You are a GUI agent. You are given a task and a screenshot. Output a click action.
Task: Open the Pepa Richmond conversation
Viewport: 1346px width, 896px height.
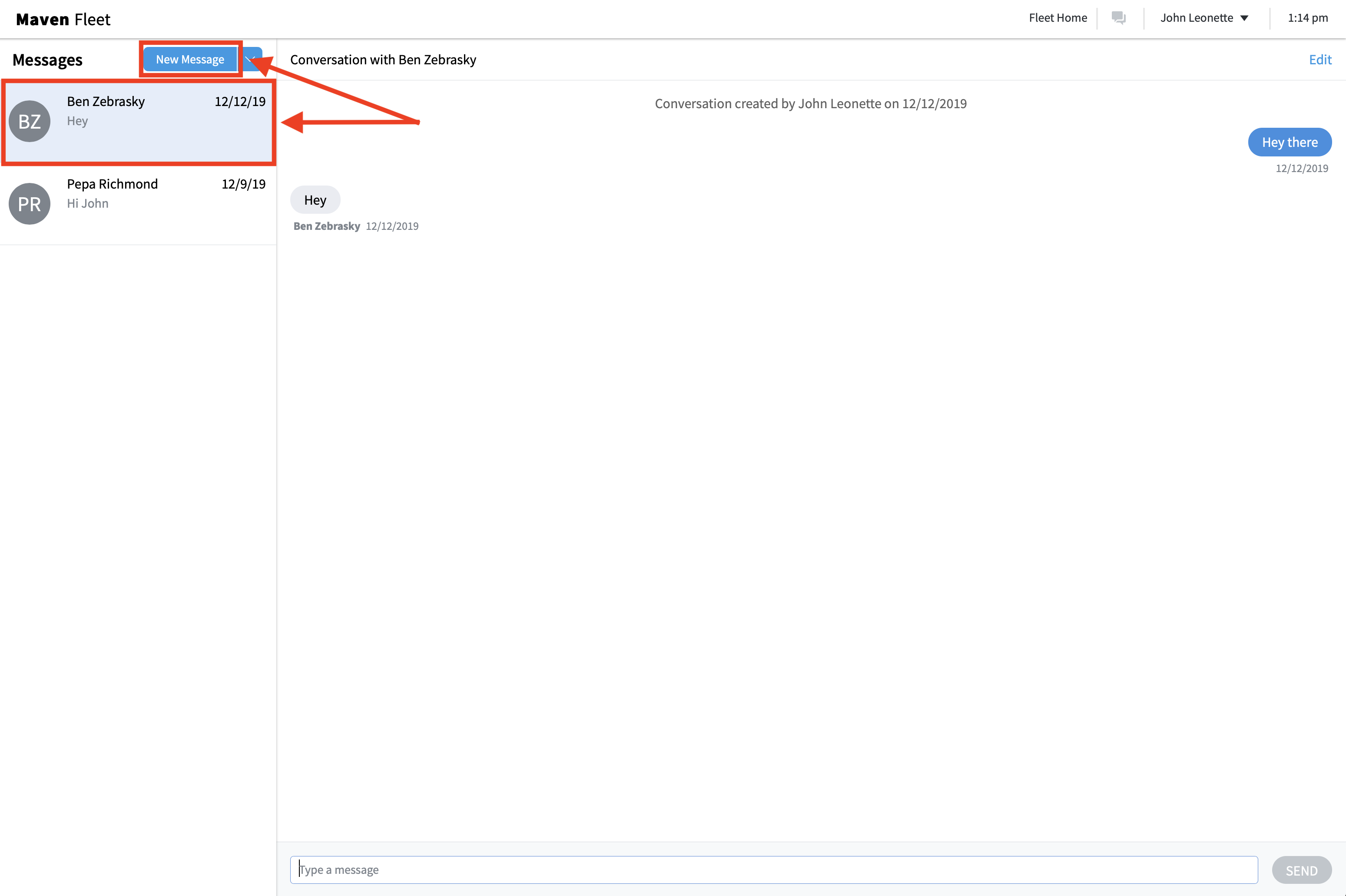(137, 194)
